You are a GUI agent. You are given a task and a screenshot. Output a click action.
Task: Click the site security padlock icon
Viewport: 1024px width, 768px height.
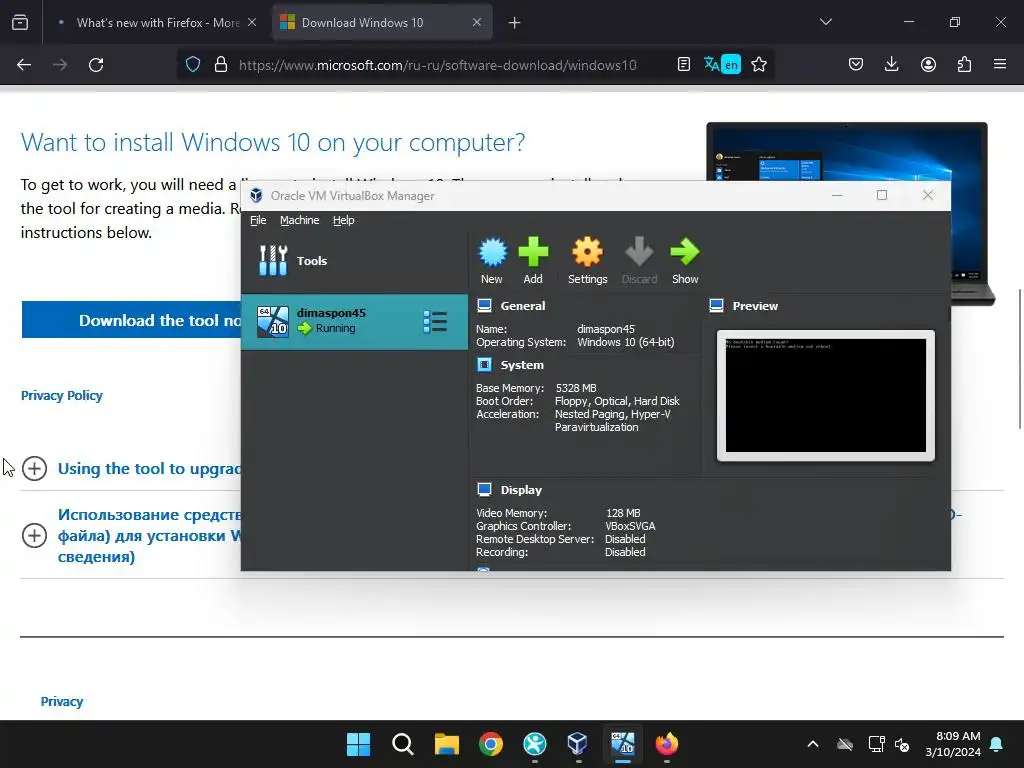(x=221, y=65)
